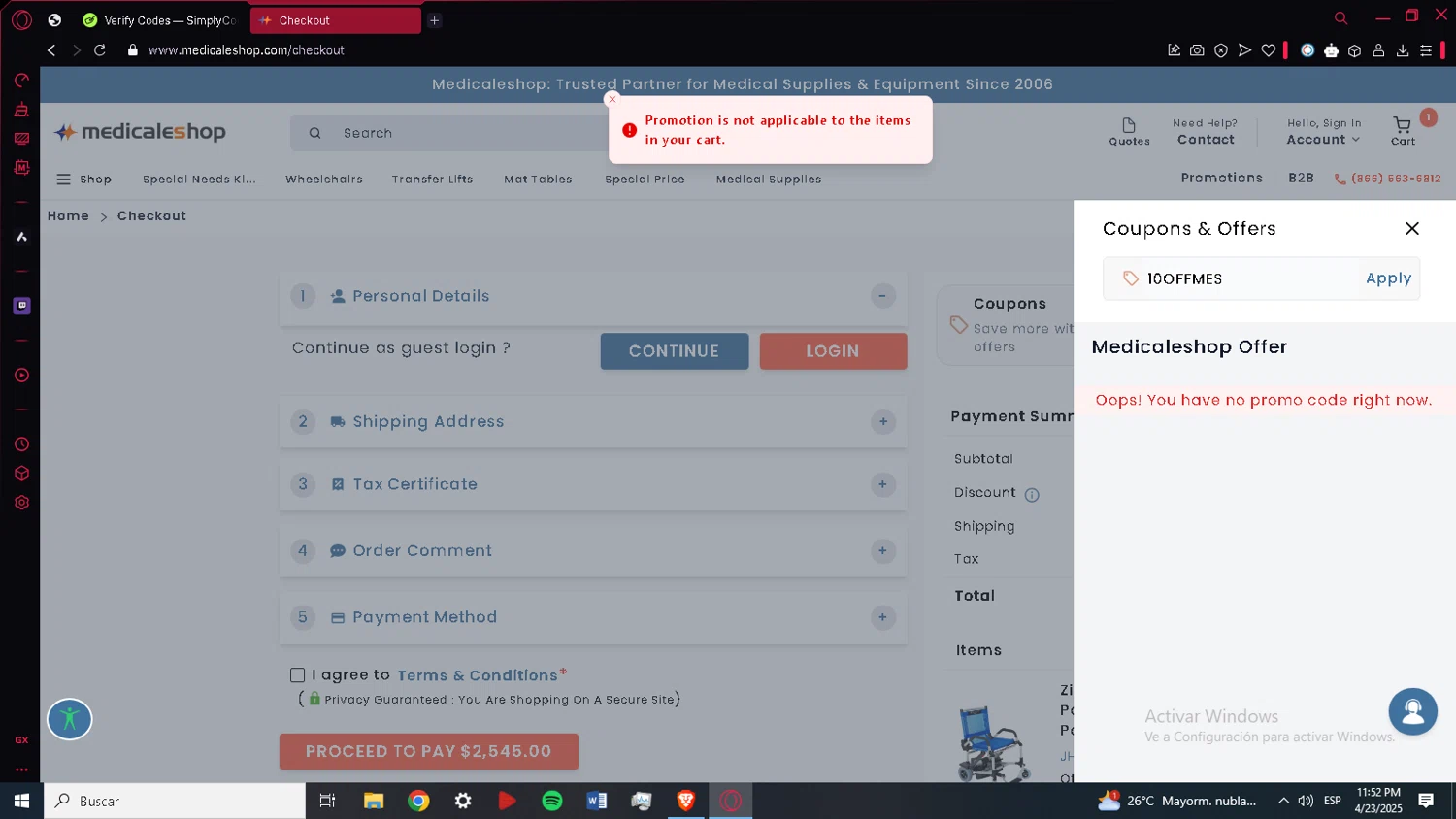Click the snapshot camera icon in address bar
The image size is (1456, 819).
click(1197, 50)
